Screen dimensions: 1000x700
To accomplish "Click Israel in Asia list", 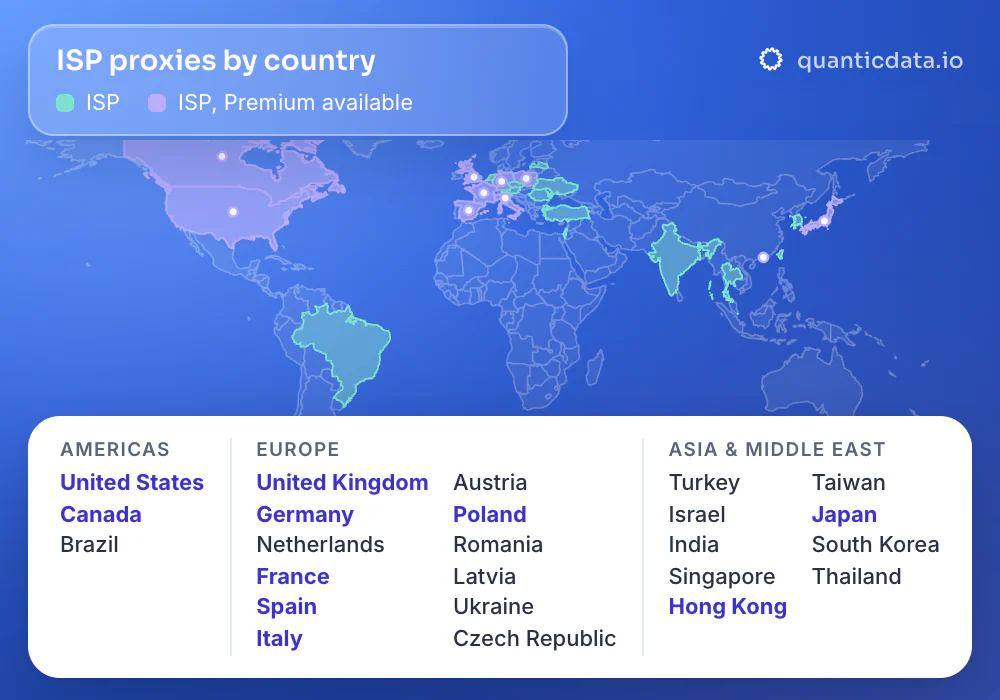I will 697,514.
